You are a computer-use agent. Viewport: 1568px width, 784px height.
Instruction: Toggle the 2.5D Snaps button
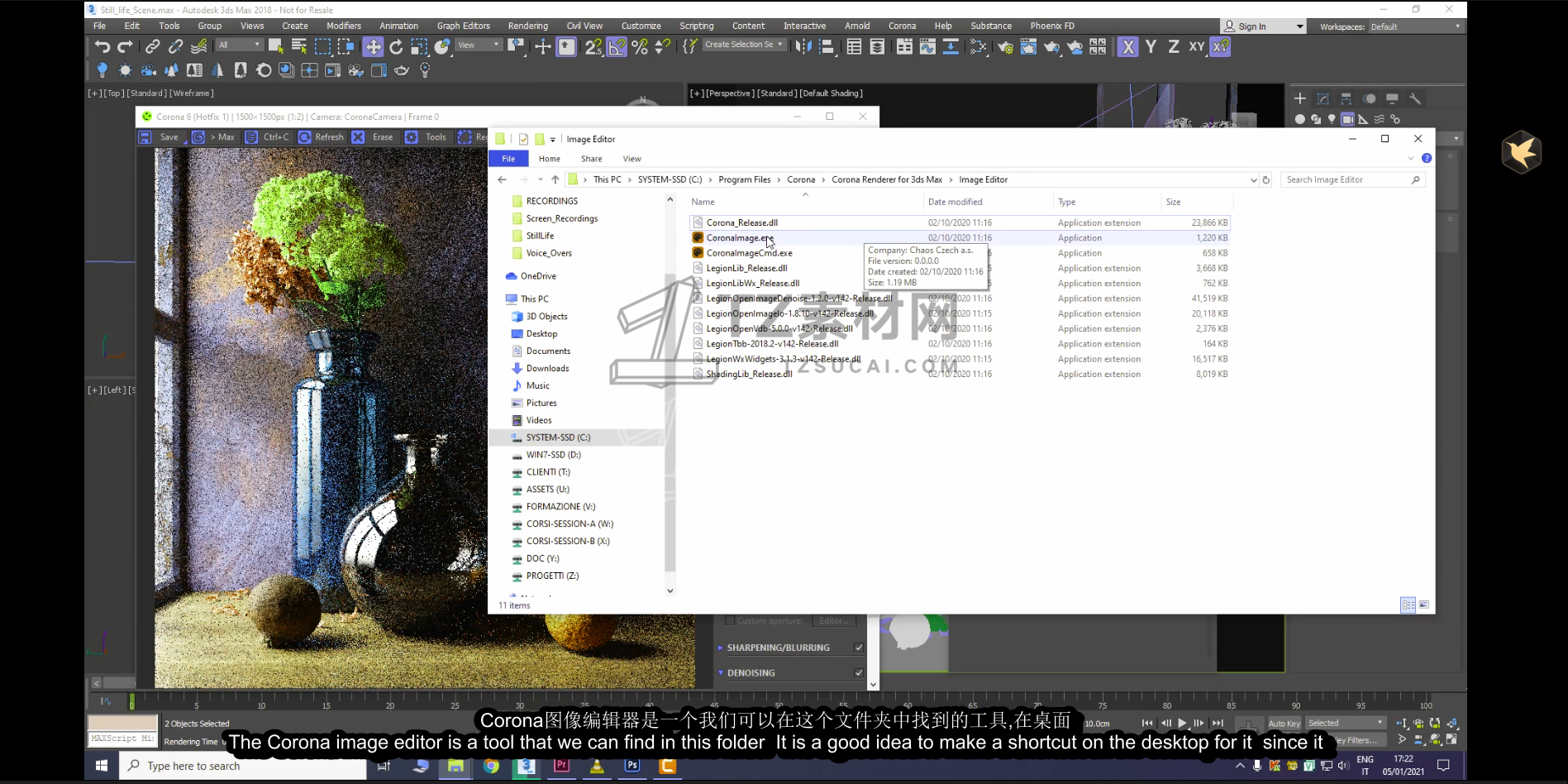[x=593, y=46]
